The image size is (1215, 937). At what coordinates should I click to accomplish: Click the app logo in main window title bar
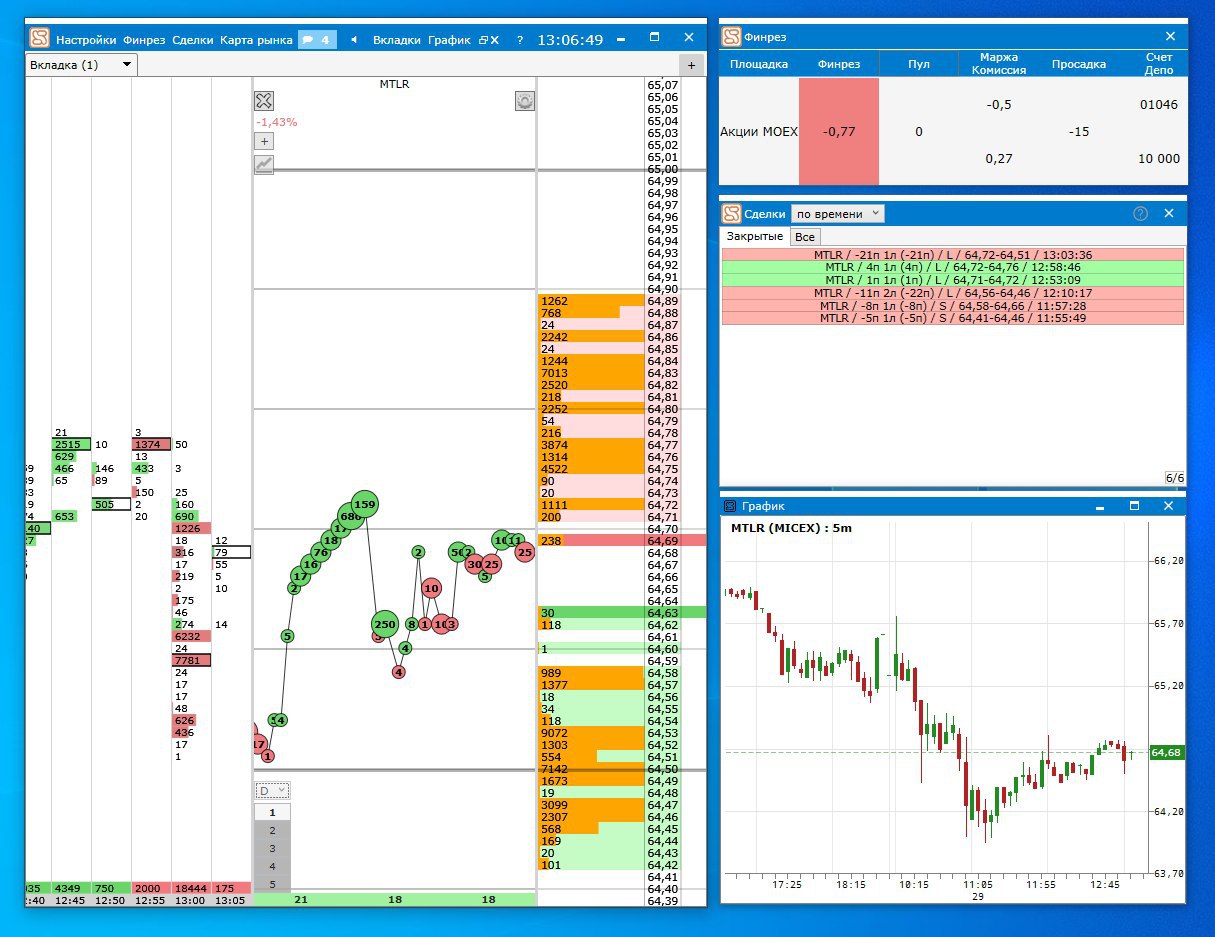[39, 39]
